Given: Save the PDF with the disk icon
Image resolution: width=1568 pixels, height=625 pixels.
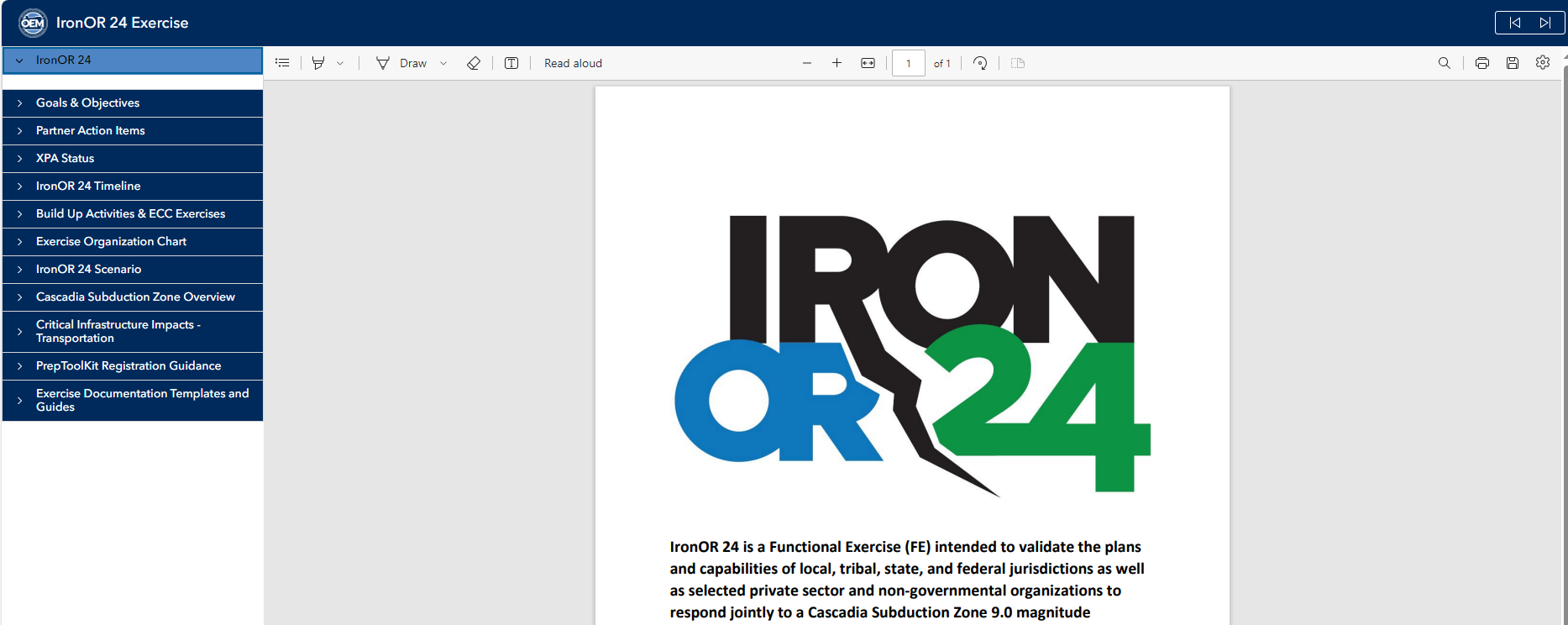Looking at the screenshot, I should pos(1513,63).
